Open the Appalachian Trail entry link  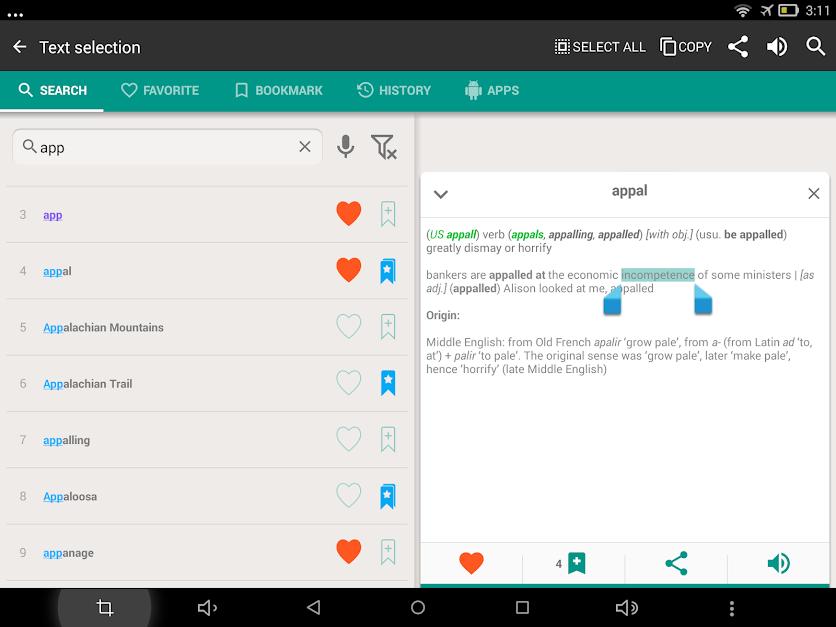(87, 383)
